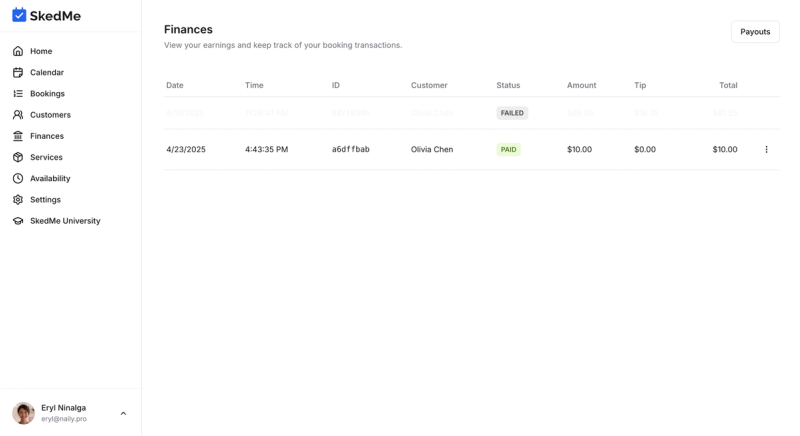Click the Payouts button
Viewport: 800px width, 436px height.
tap(755, 32)
